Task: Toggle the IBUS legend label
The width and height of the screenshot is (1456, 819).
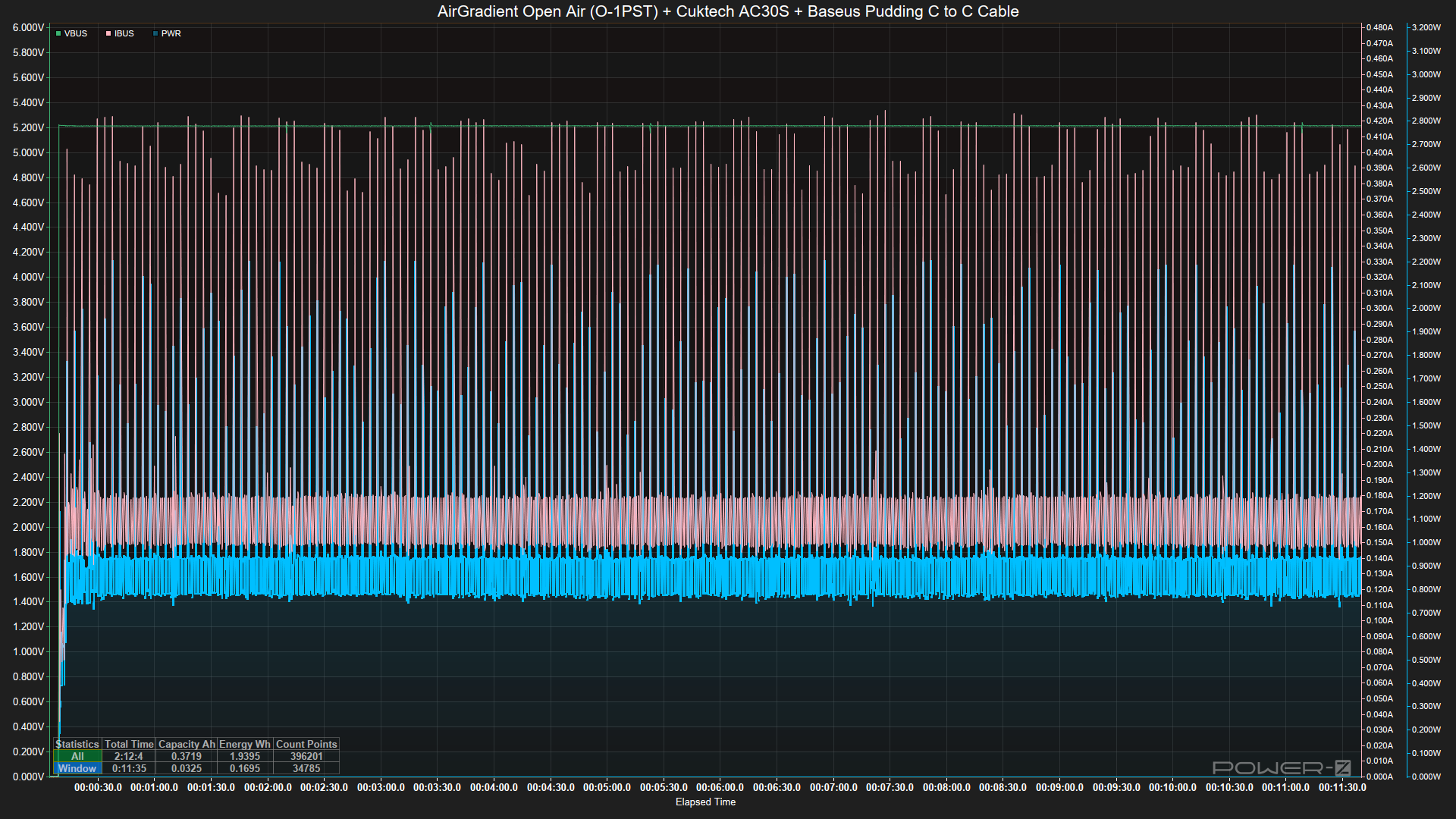Action: [124, 33]
